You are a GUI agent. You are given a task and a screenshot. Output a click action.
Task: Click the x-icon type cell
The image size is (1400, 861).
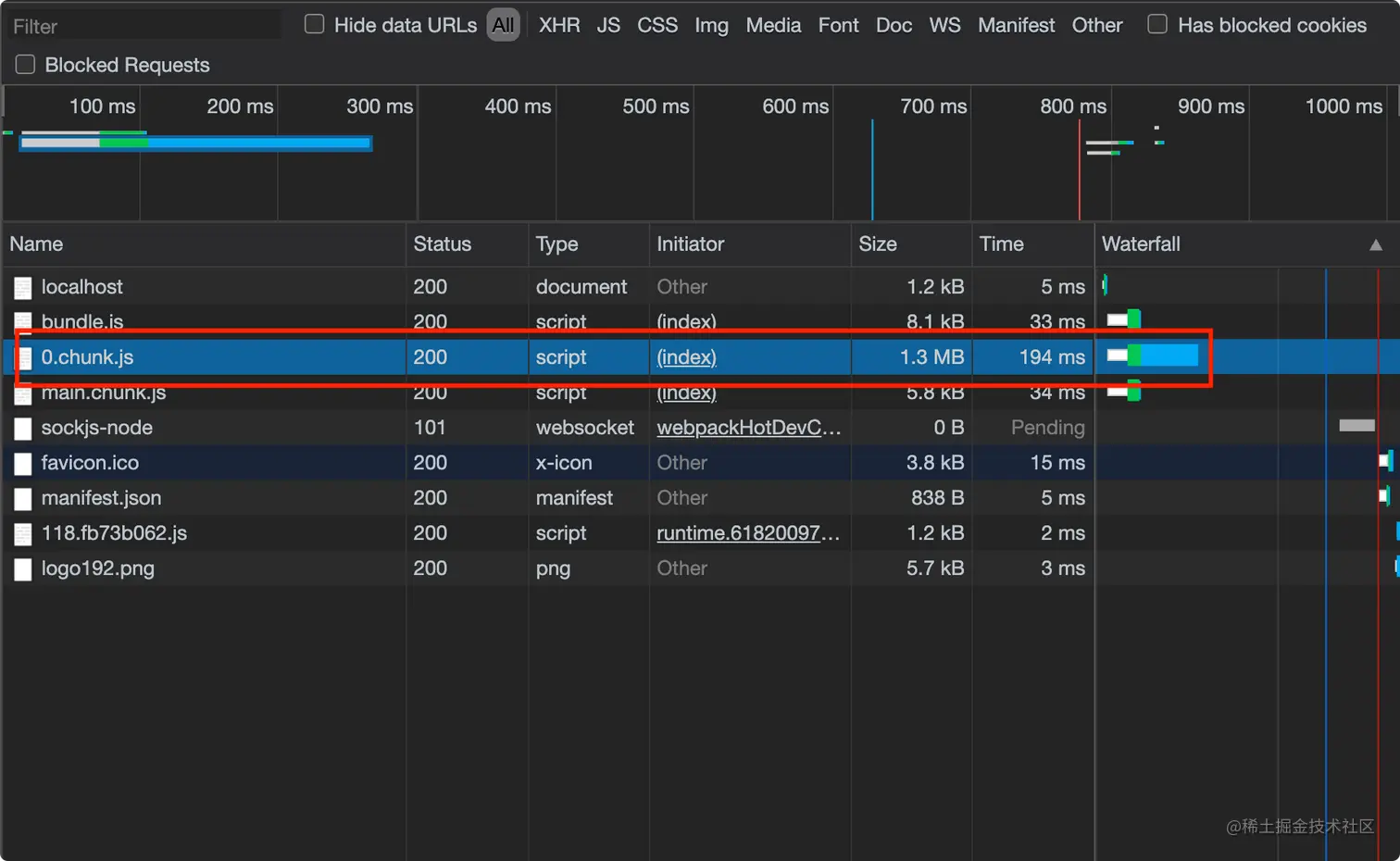(x=563, y=463)
